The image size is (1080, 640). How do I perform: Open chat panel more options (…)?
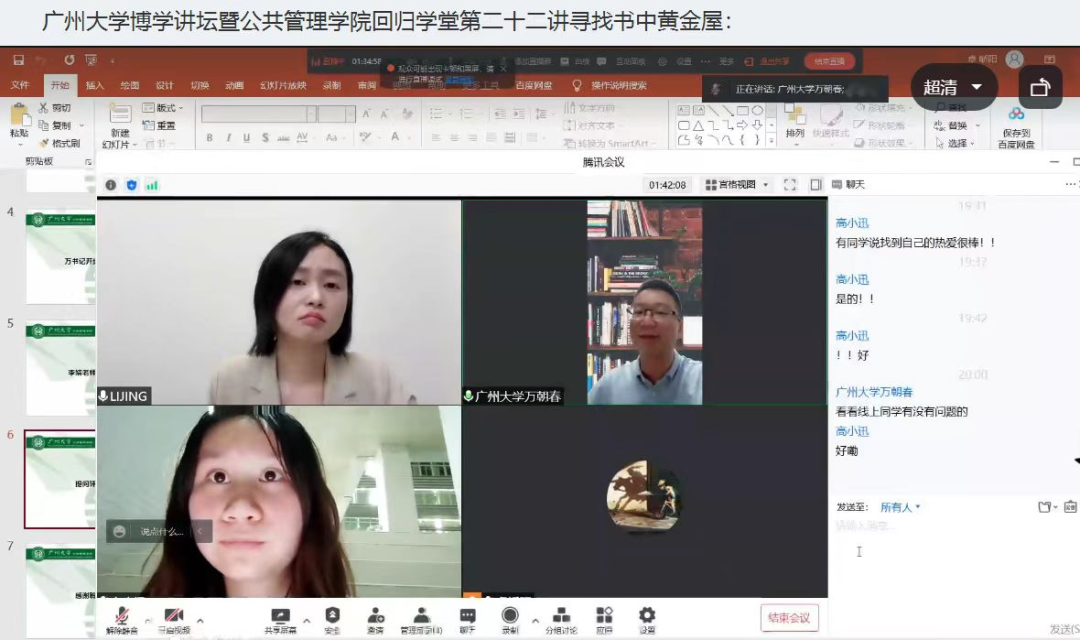pyautogui.click(x=1070, y=184)
